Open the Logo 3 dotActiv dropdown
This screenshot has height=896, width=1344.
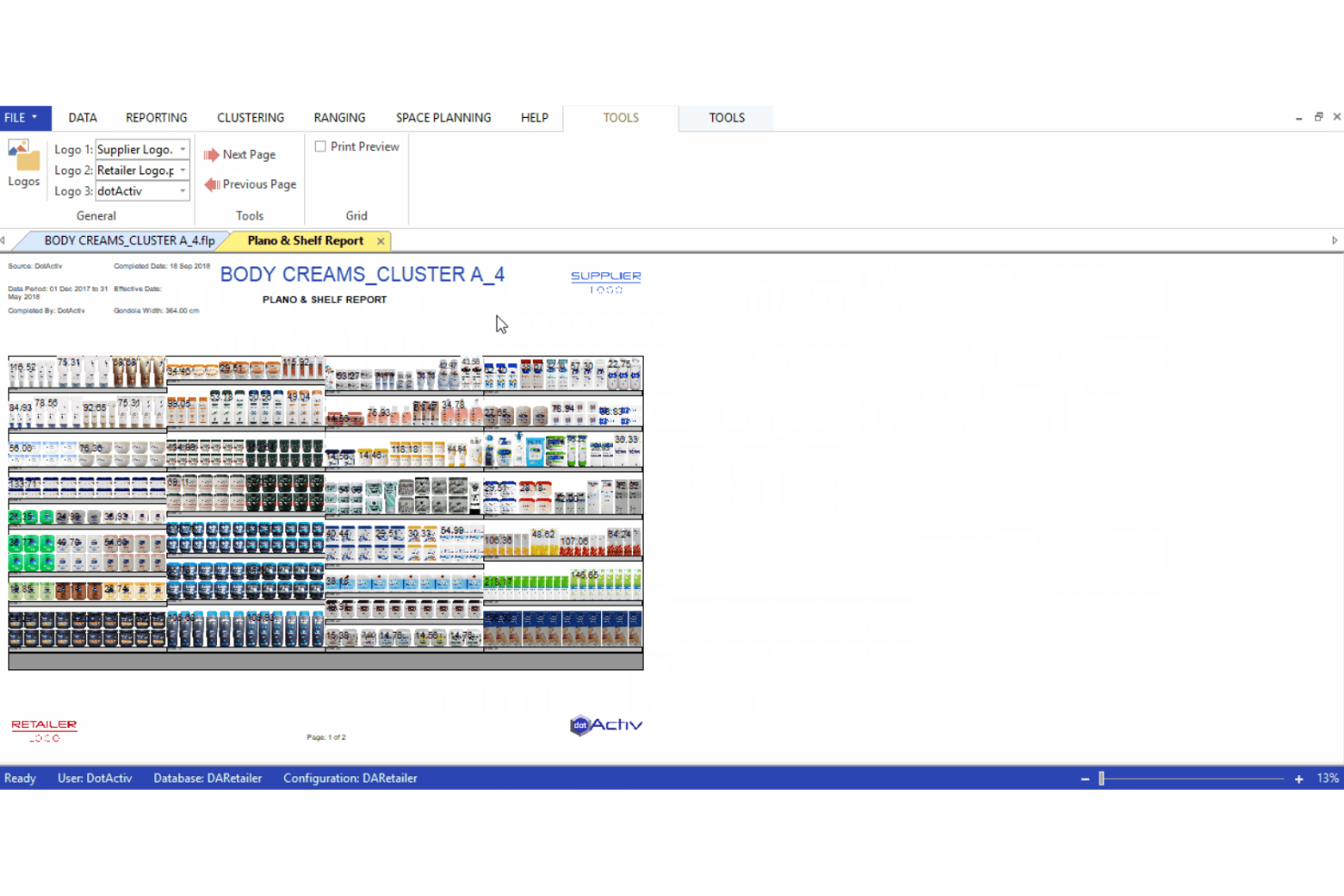[183, 191]
